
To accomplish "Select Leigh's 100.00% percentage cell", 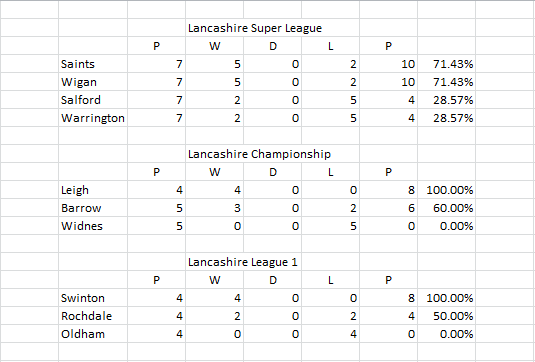I will click(x=446, y=190).
